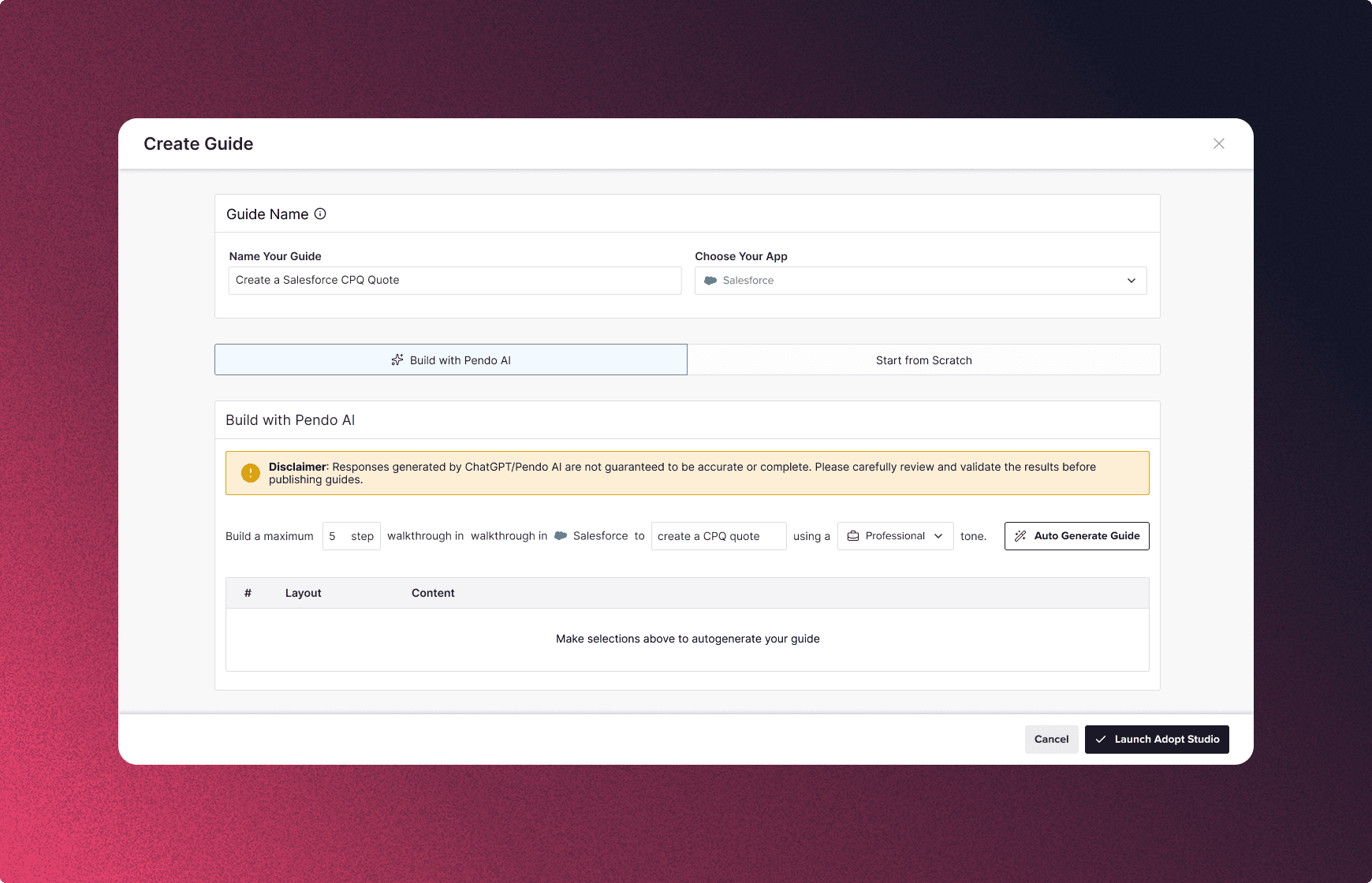This screenshot has width=1372, height=883.
Task: Click the magic wand icon on Auto Generate
Action: [x=1020, y=536]
